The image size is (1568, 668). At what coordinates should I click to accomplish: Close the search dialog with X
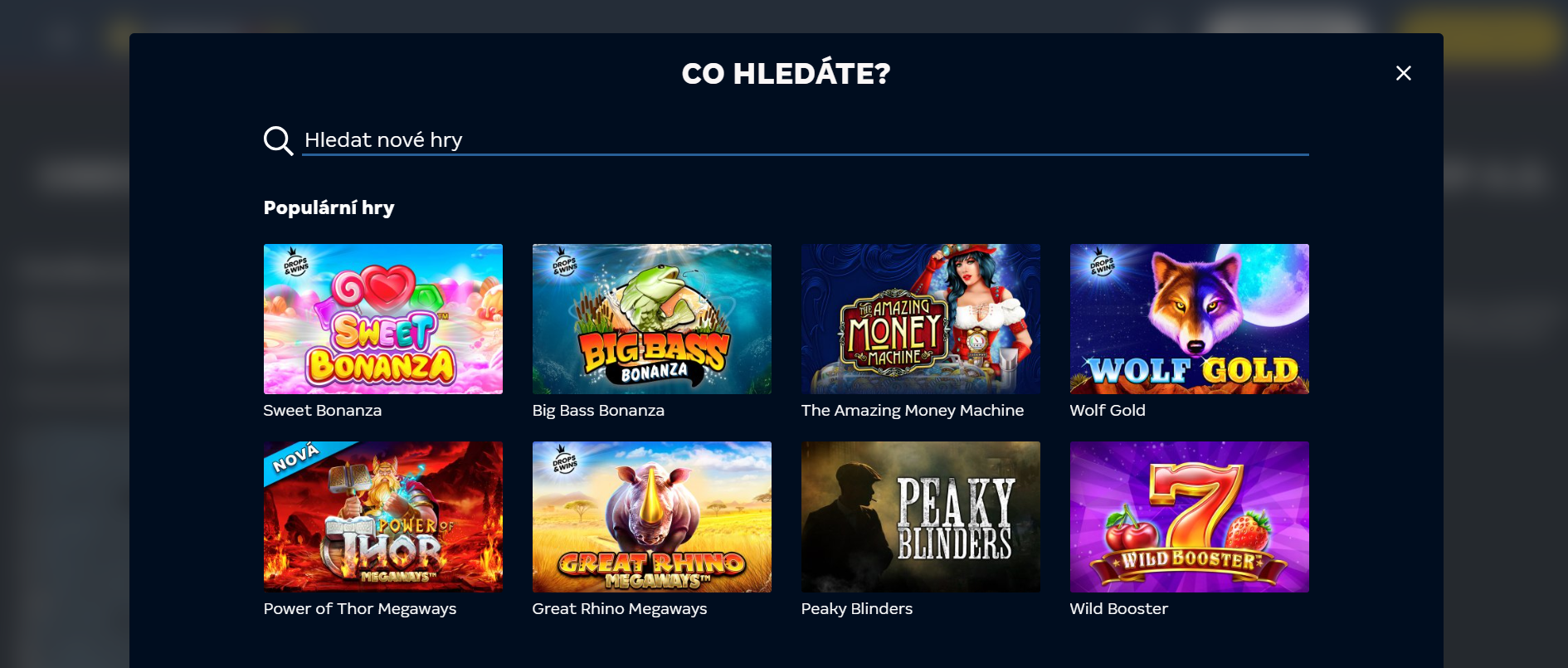(1403, 73)
